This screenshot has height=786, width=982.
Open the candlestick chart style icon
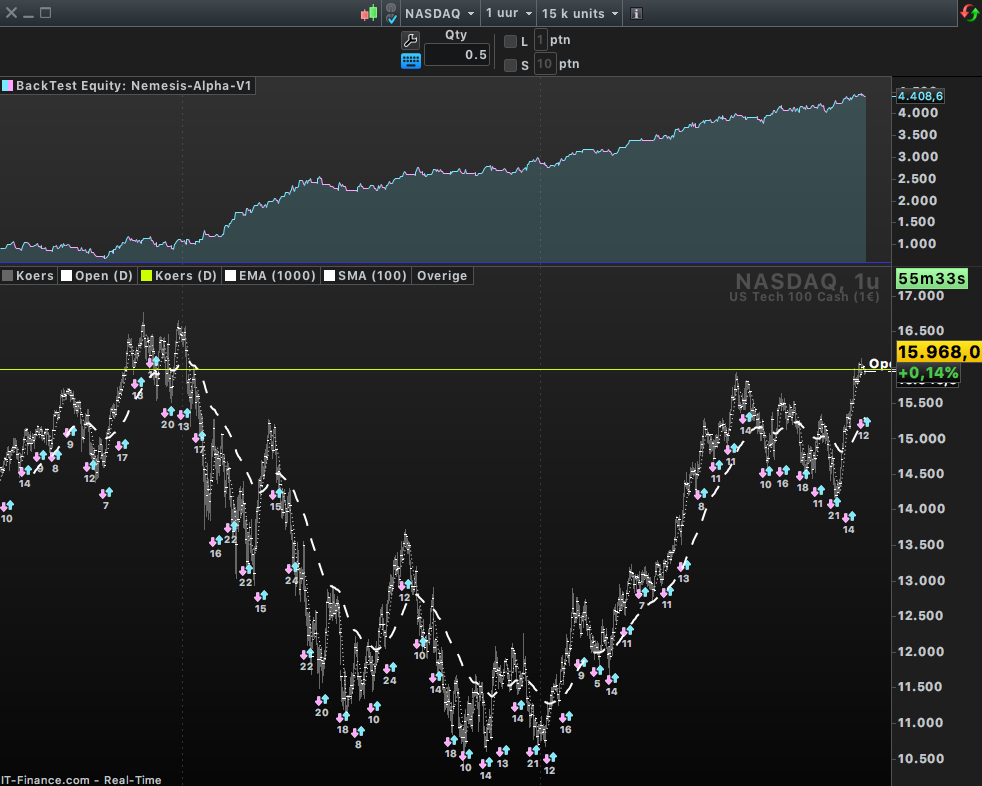[x=370, y=13]
